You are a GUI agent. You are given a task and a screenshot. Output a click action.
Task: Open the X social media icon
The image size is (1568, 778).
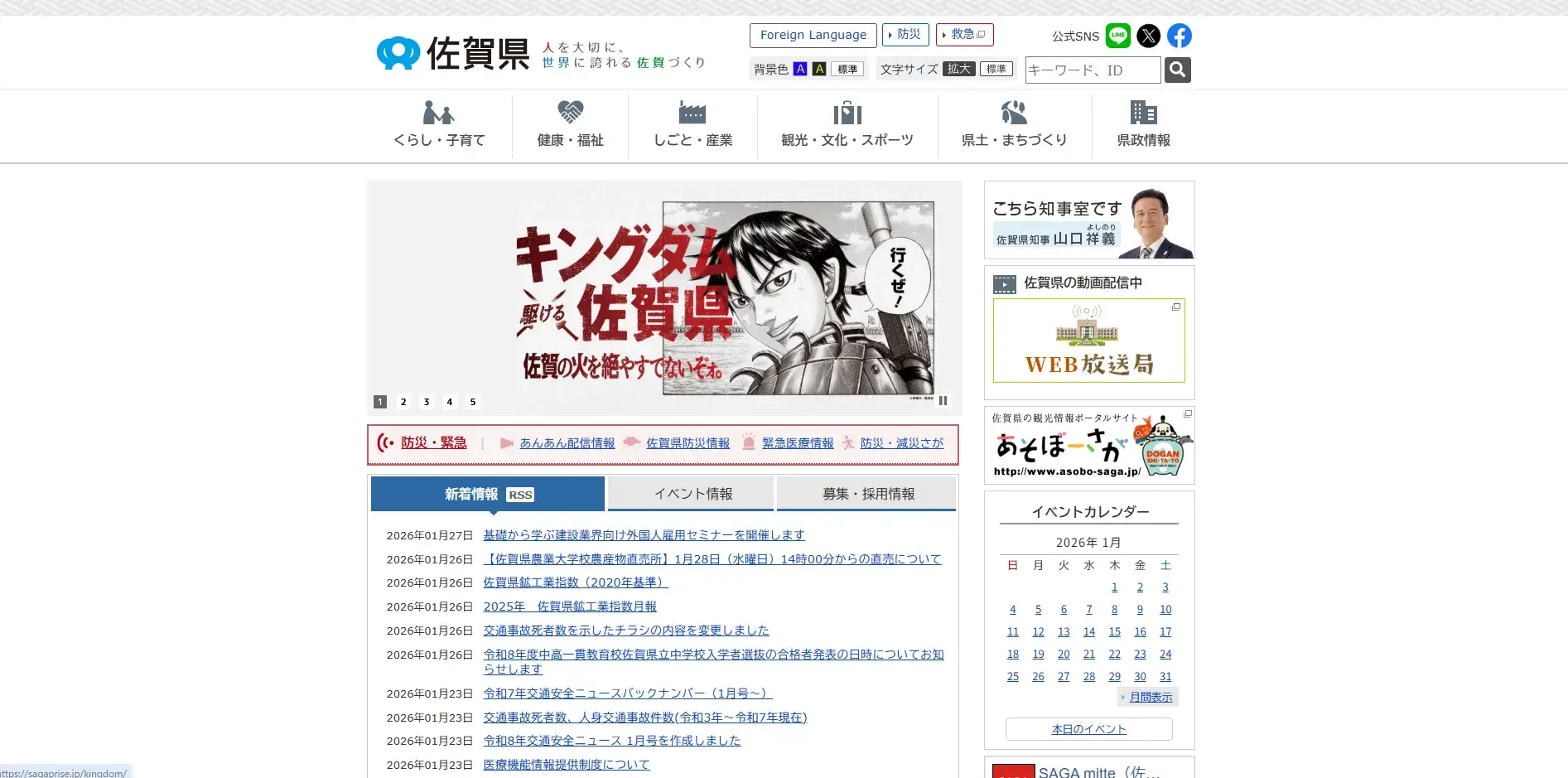1148,36
